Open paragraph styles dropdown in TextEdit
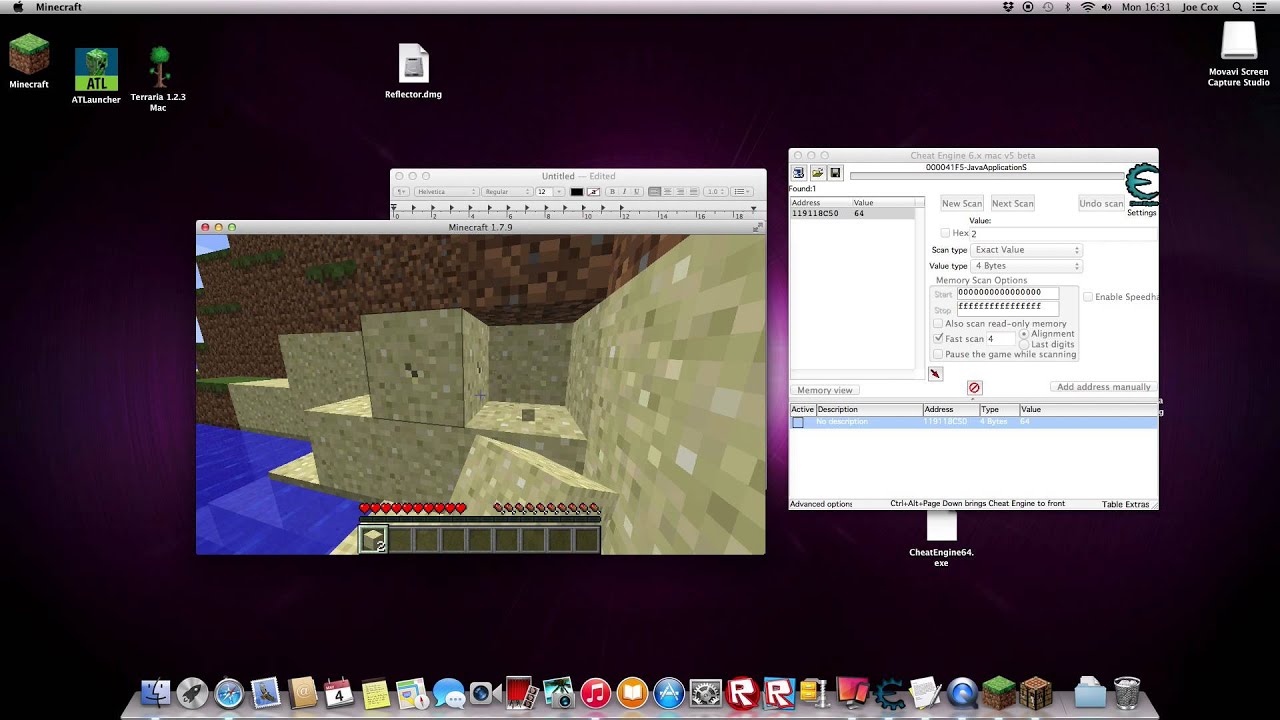 pyautogui.click(x=401, y=192)
